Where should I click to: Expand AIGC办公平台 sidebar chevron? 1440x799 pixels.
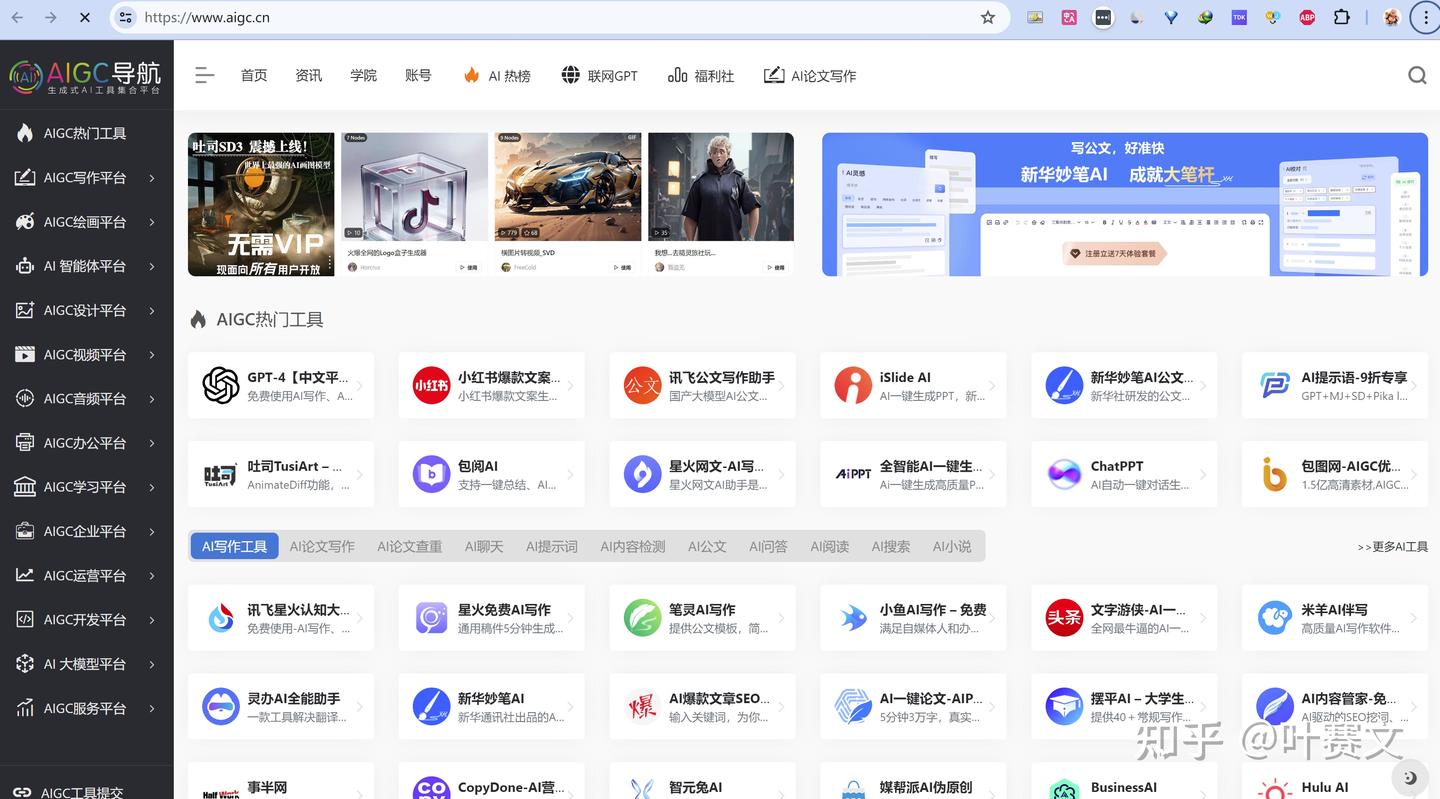[152, 443]
